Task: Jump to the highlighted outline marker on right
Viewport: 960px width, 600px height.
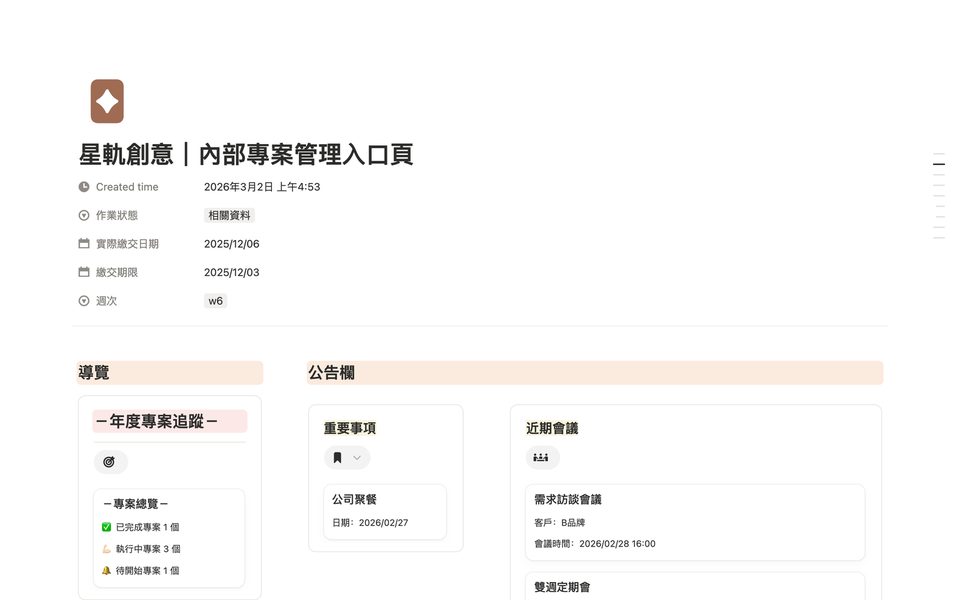Action: coord(939,164)
